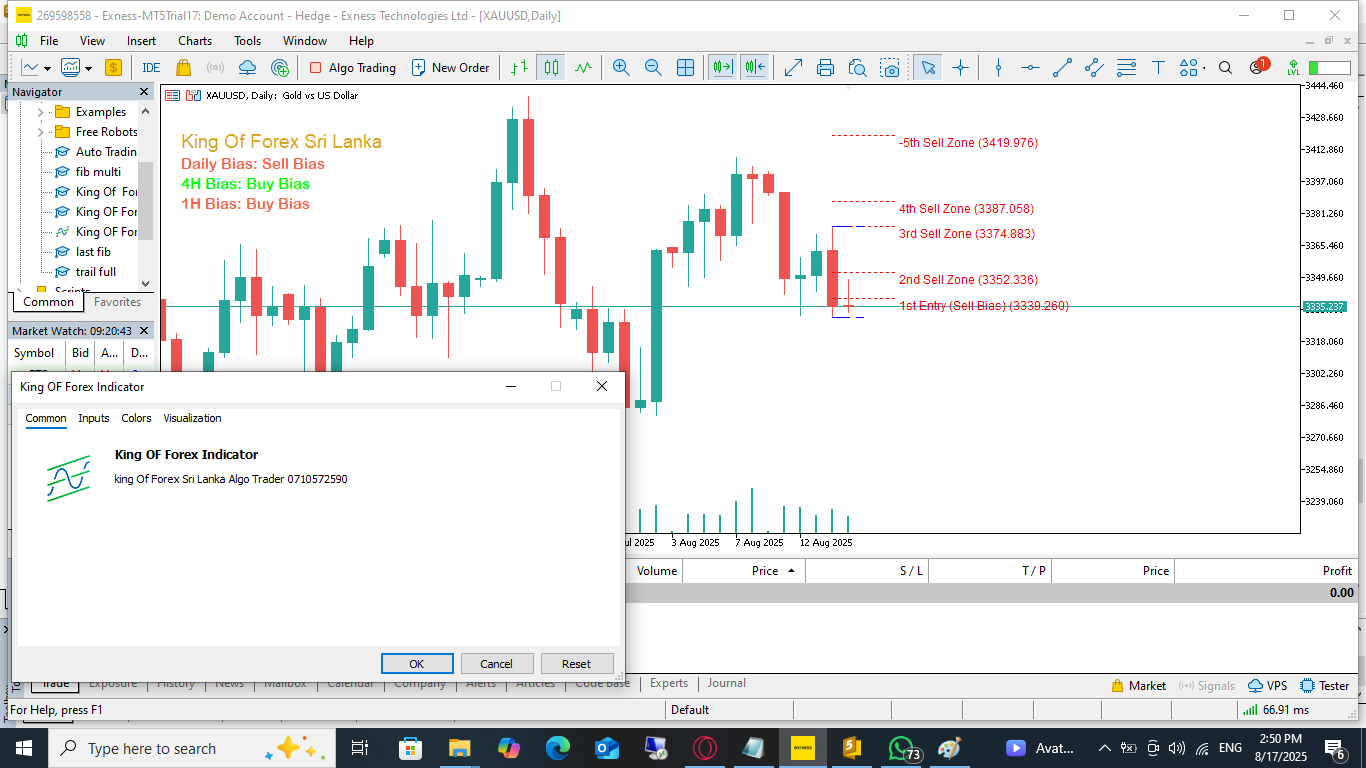The image size is (1366, 768).
Task: Zoom in on the chart
Action: (621, 68)
